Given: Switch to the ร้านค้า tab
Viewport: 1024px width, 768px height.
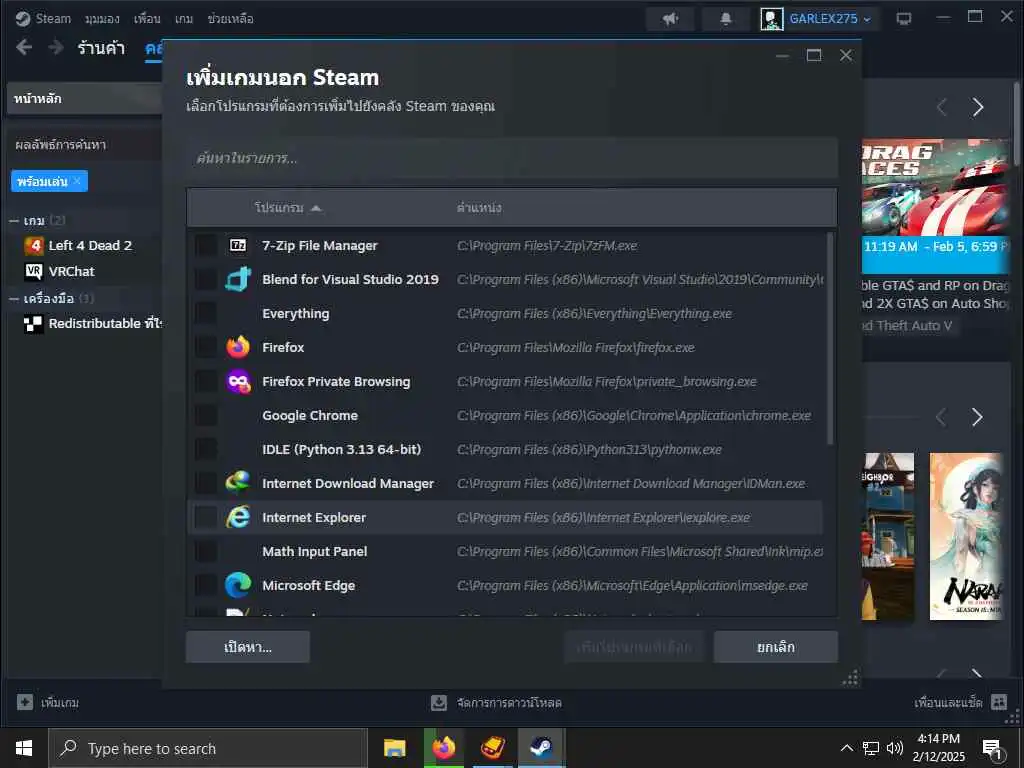Looking at the screenshot, I should pyautogui.click(x=101, y=48).
